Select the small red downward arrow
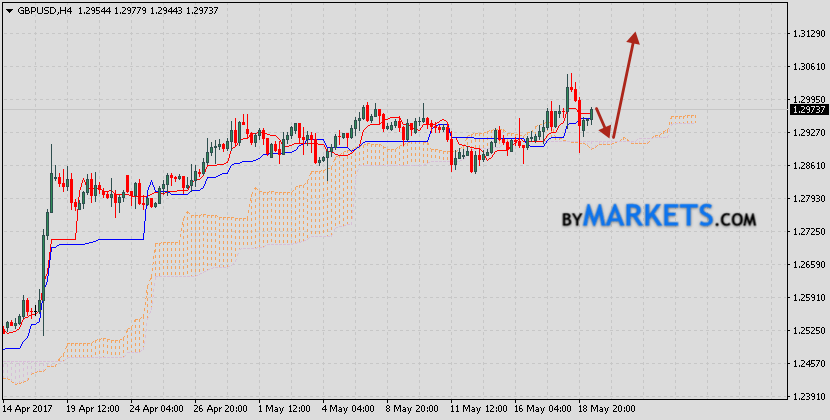This screenshot has height=420, width=830. pos(604,123)
